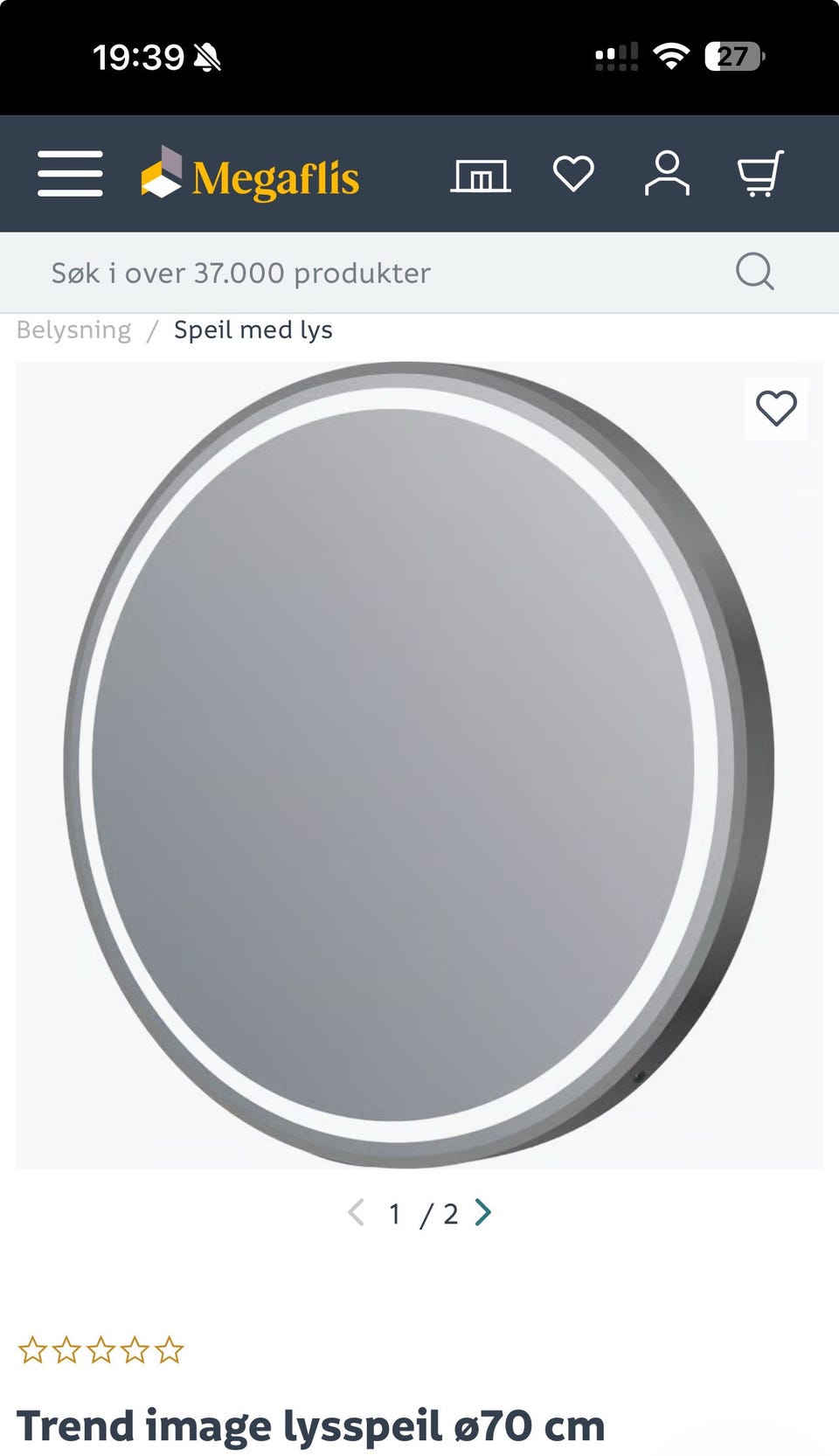
Task: Open favorites heart in header
Action: [573, 173]
